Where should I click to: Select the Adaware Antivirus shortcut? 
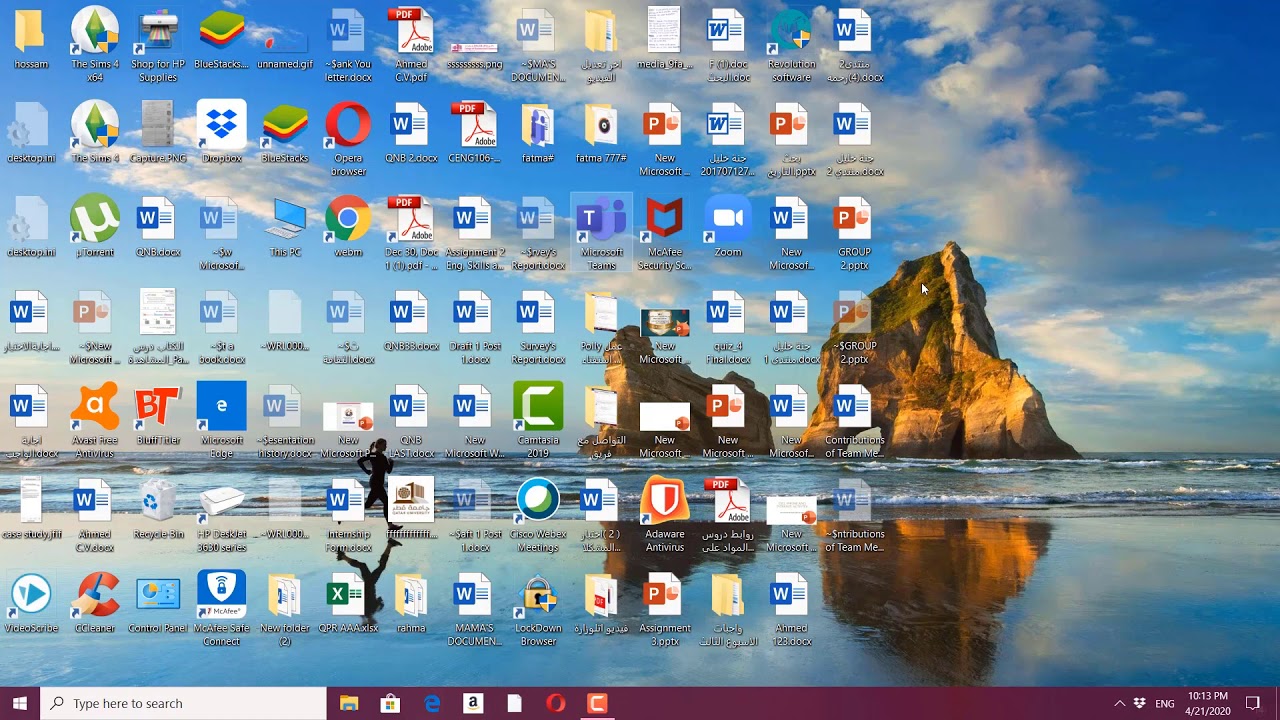(665, 515)
